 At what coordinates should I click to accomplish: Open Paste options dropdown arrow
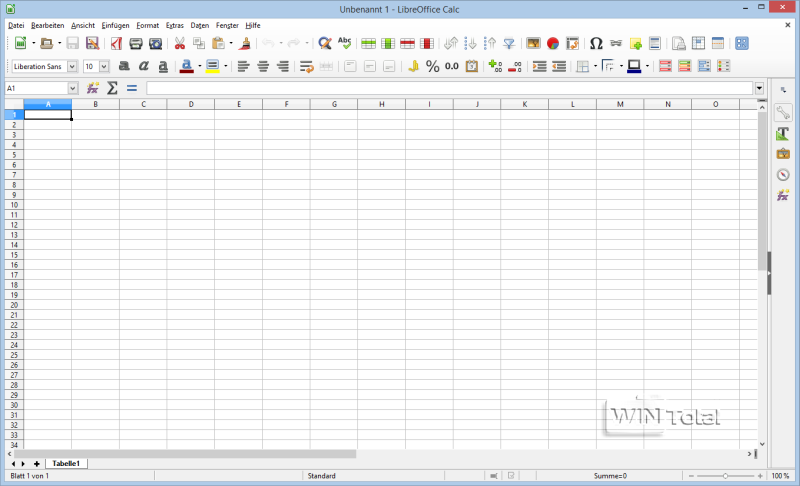[231, 43]
